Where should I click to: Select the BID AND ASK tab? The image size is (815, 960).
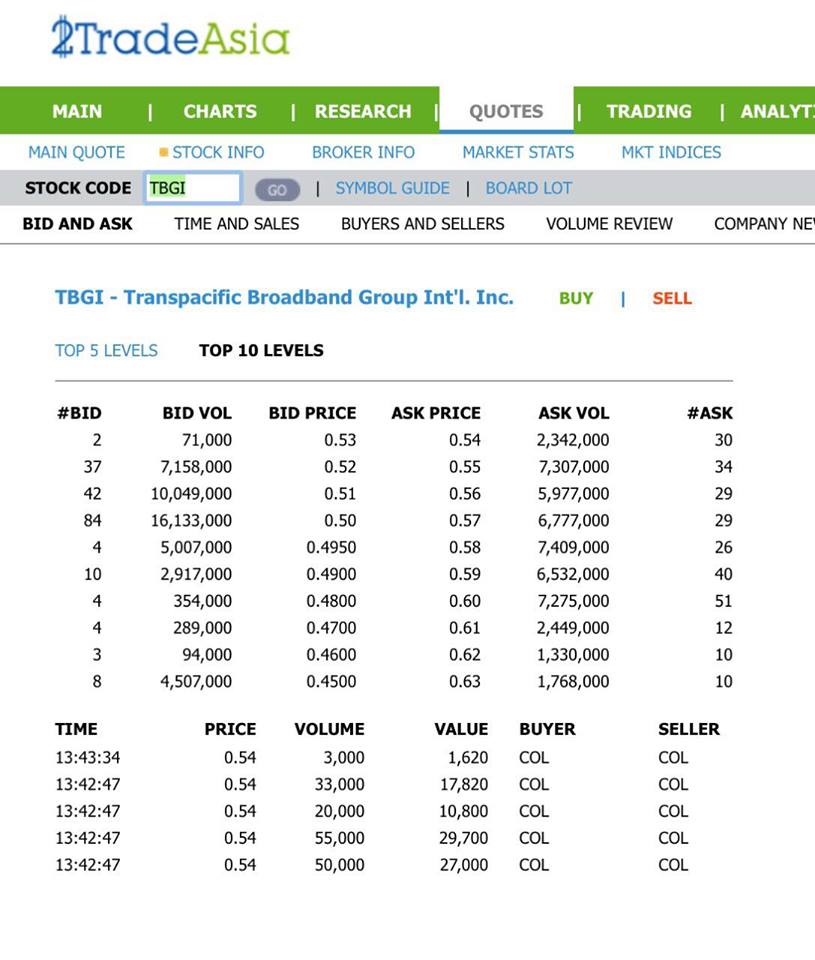[77, 224]
